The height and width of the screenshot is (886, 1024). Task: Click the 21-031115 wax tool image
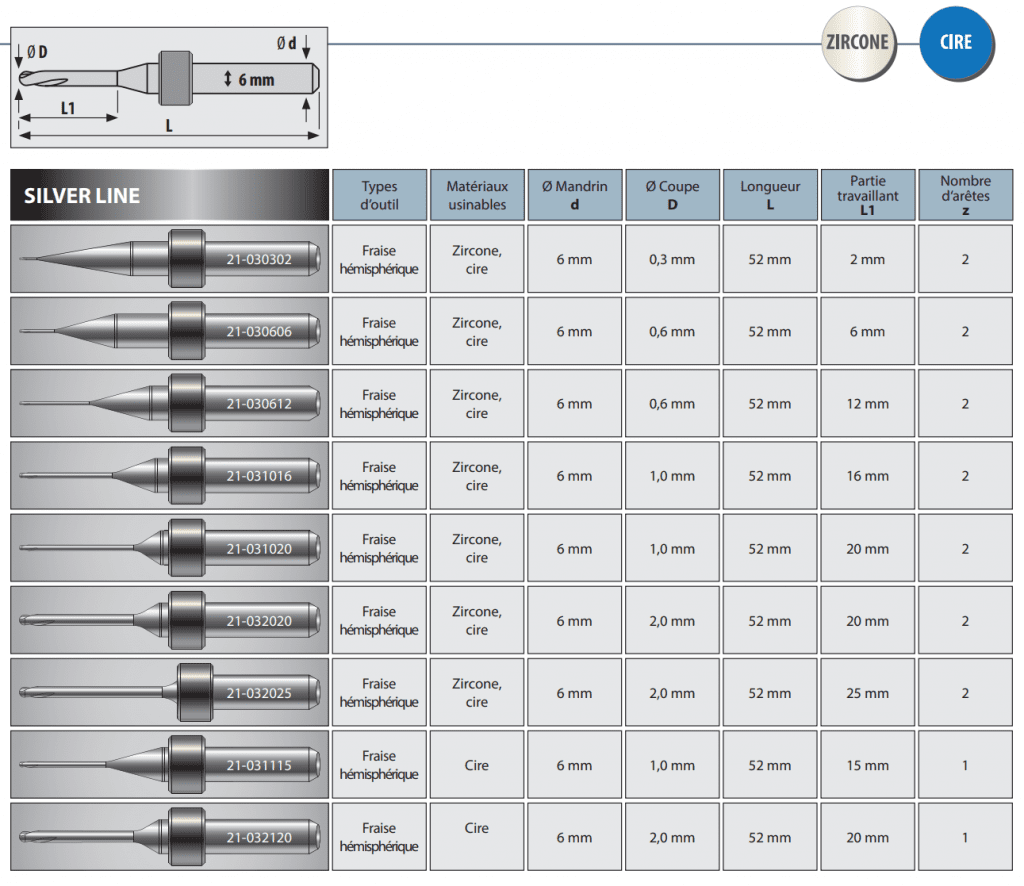pos(169,765)
